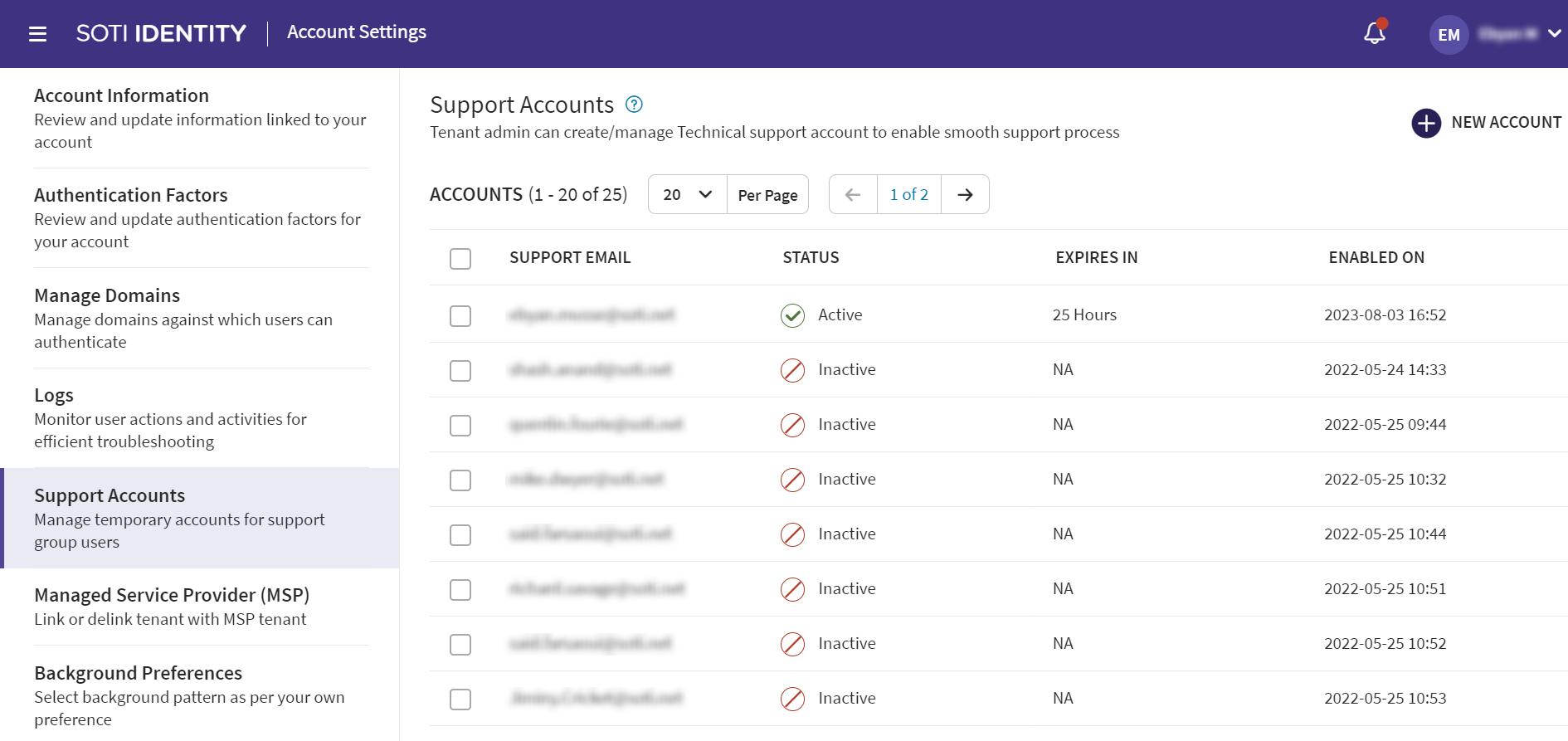Viewport: 1568px width, 741px height.
Task: Click Inactive icon in 2022-05-25 10:52 row
Action: click(x=792, y=644)
